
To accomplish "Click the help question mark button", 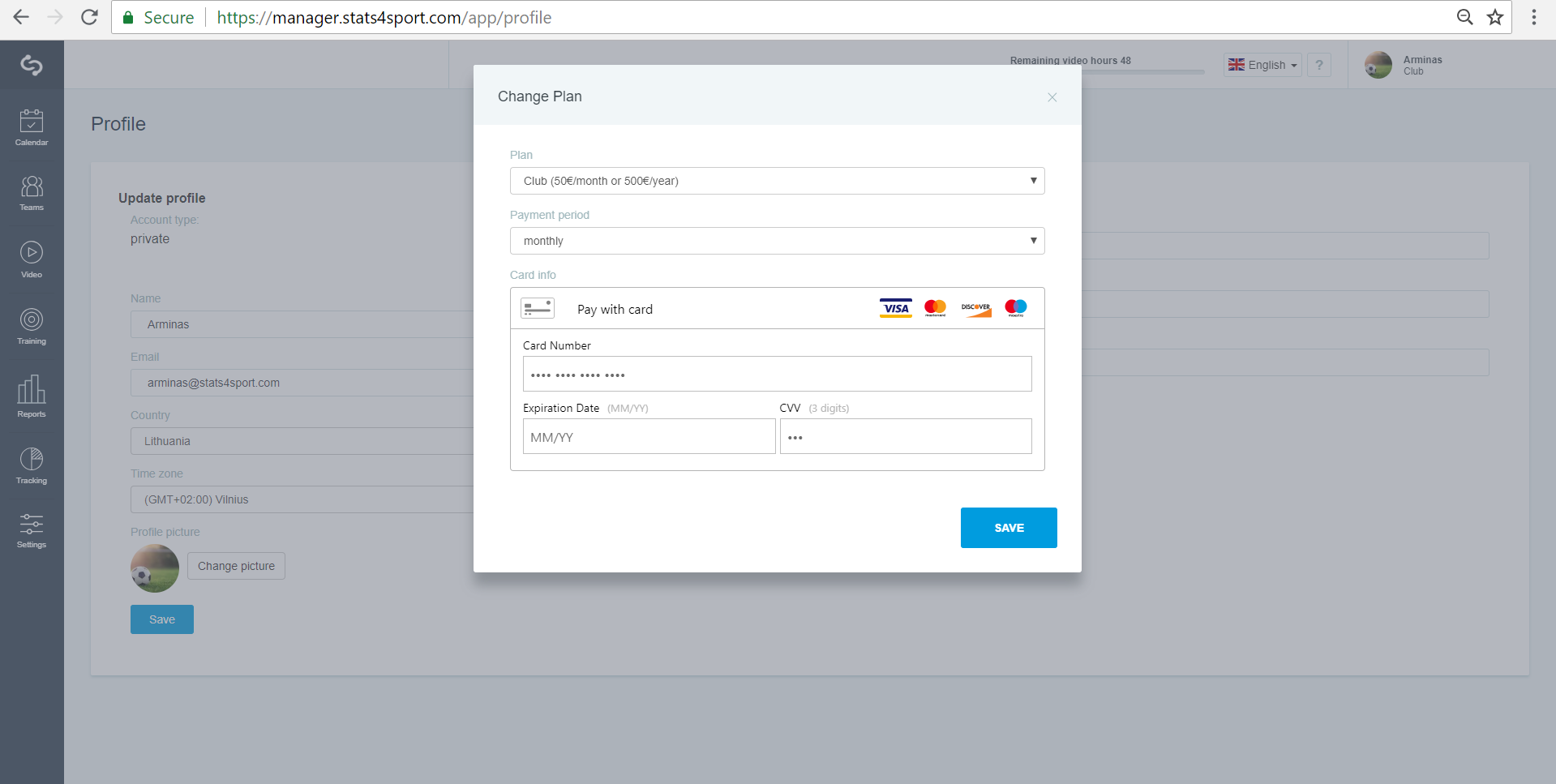I will pos(1319,65).
